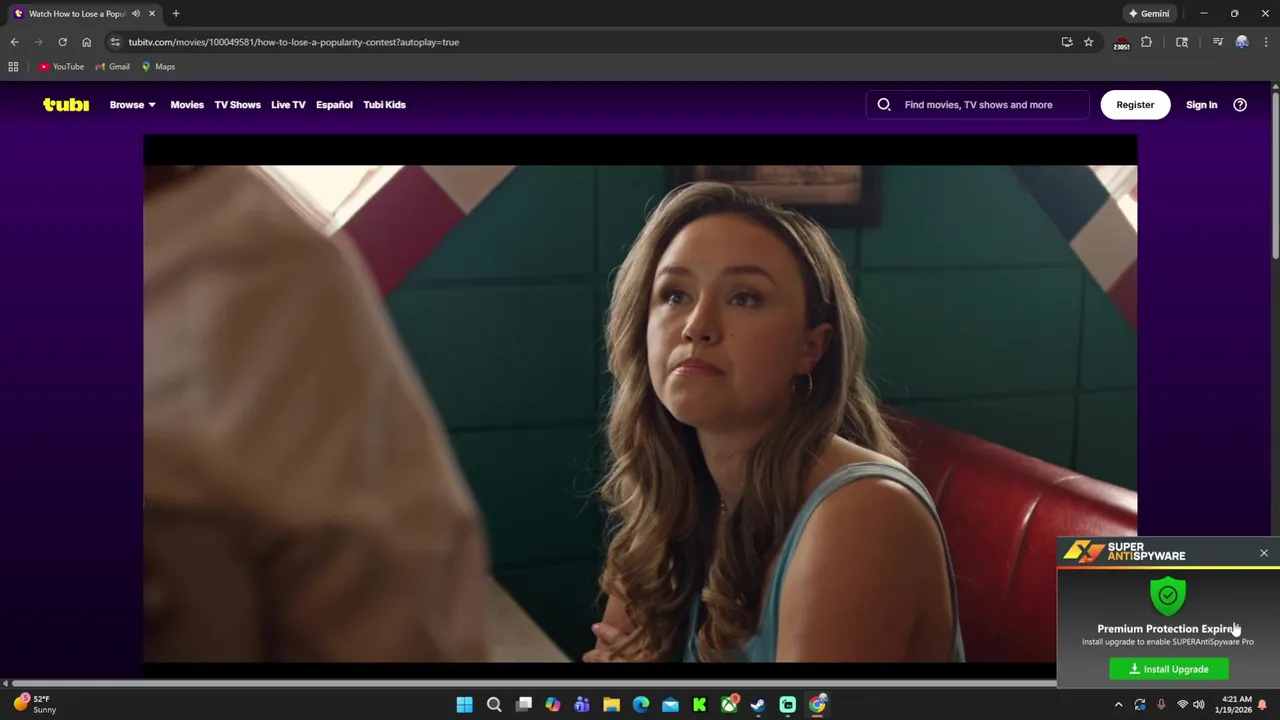Open taskbar Search
The height and width of the screenshot is (720, 1280).
click(x=494, y=704)
